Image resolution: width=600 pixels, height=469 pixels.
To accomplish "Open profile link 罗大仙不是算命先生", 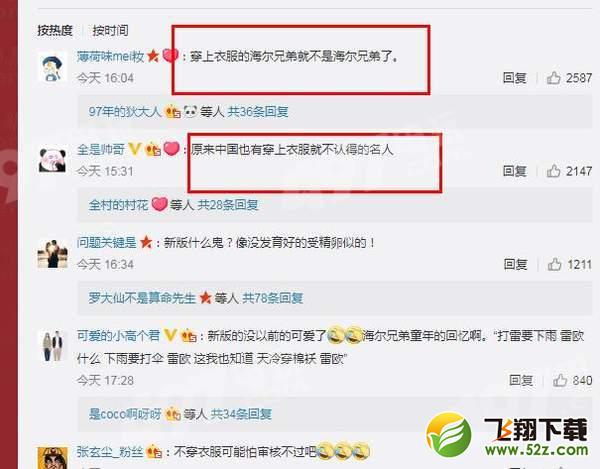I will click(x=142, y=298).
